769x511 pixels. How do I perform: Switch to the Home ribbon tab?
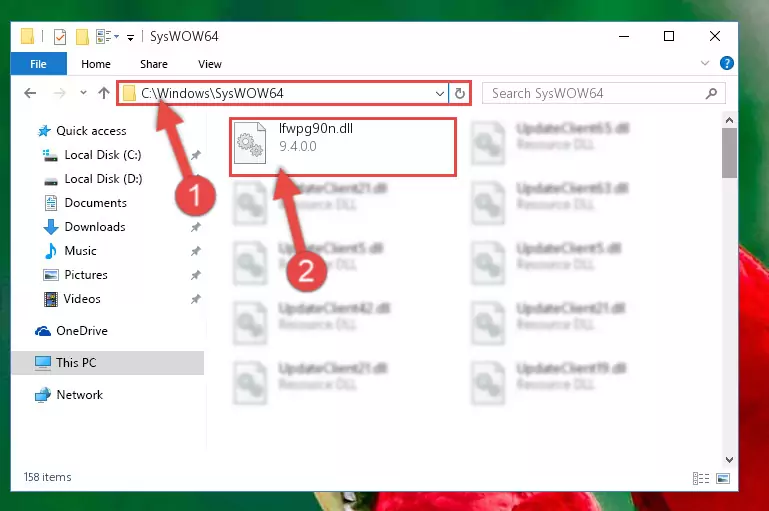96,64
